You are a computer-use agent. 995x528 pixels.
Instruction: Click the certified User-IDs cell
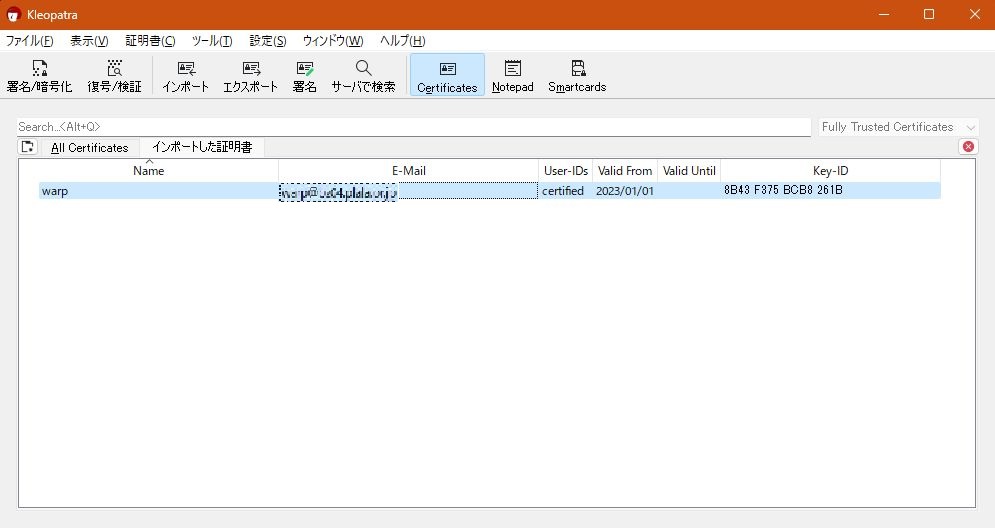tap(565, 191)
